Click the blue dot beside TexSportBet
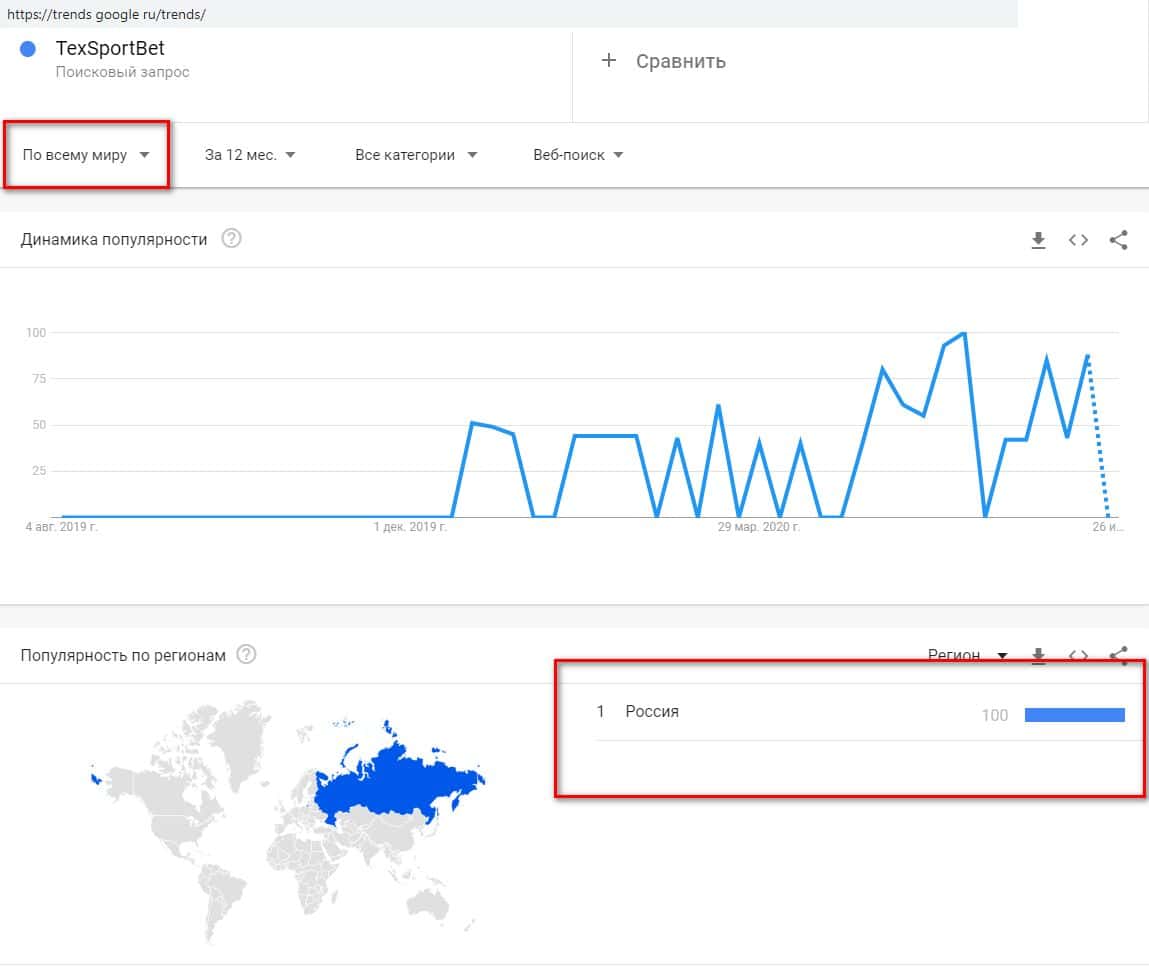1149x967 pixels. point(28,50)
